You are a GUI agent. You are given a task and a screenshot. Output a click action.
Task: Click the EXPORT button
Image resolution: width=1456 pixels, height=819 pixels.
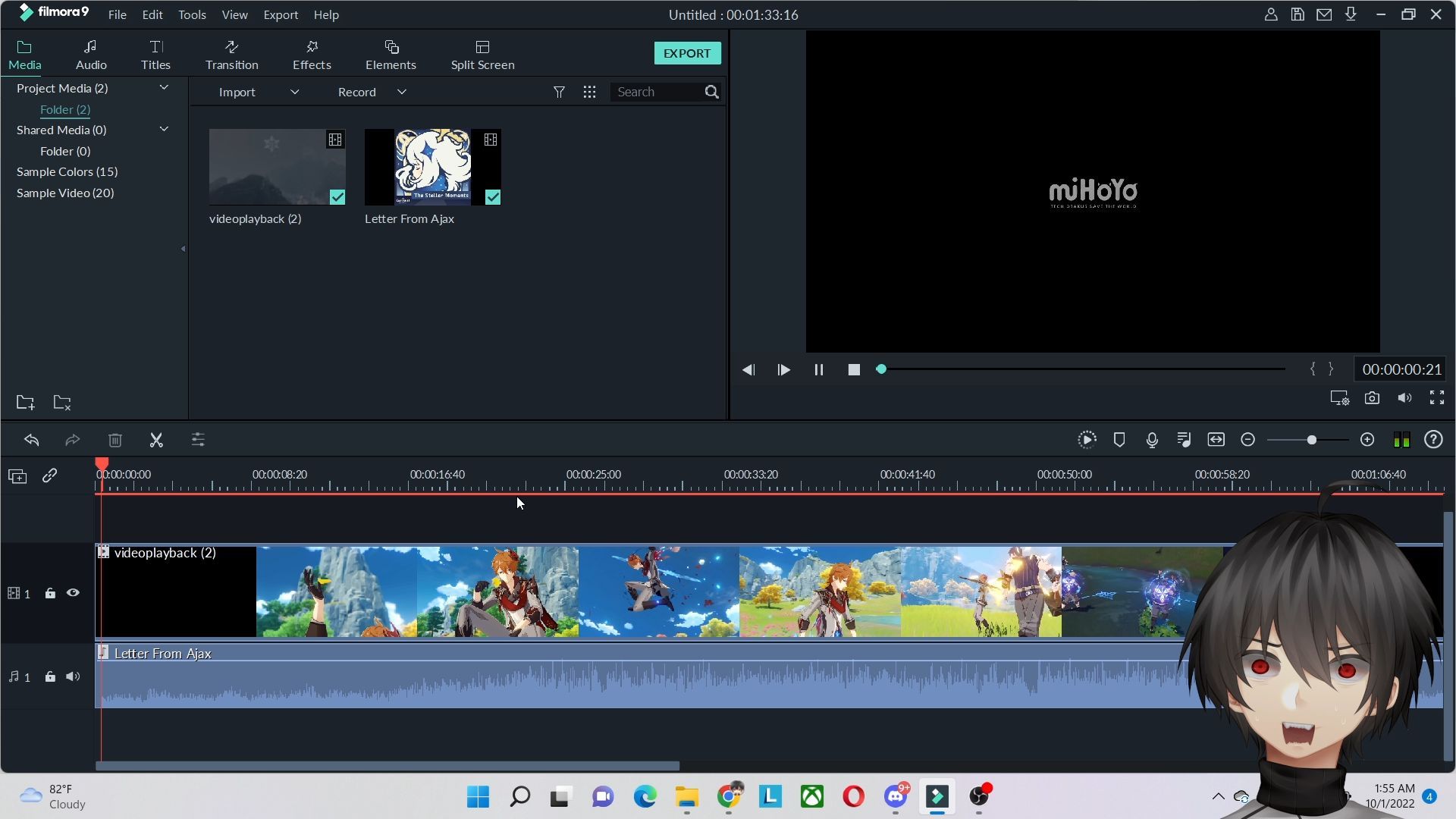pyautogui.click(x=687, y=53)
